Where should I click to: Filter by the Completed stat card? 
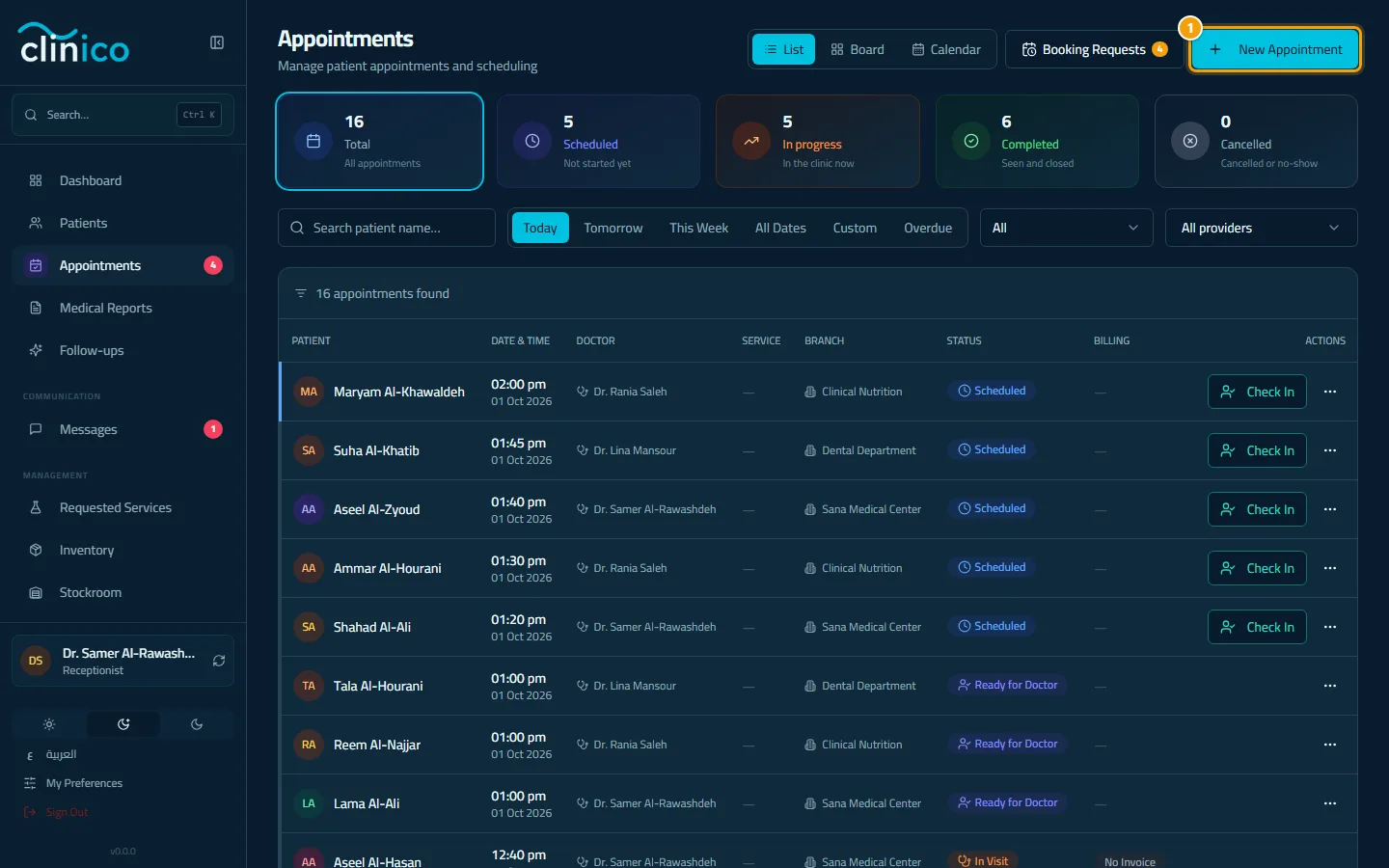(1037, 141)
